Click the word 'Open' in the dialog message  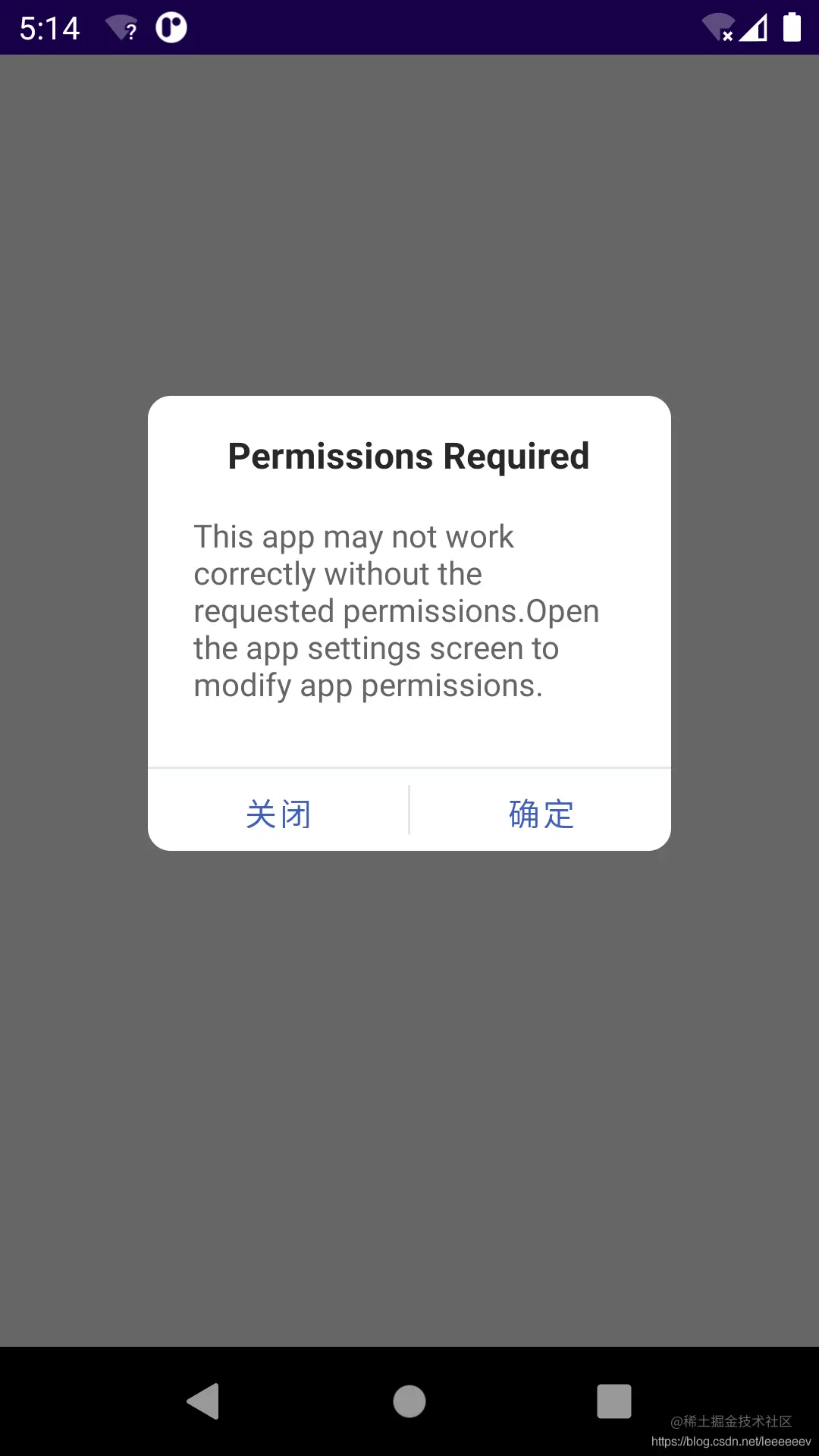point(563,612)
